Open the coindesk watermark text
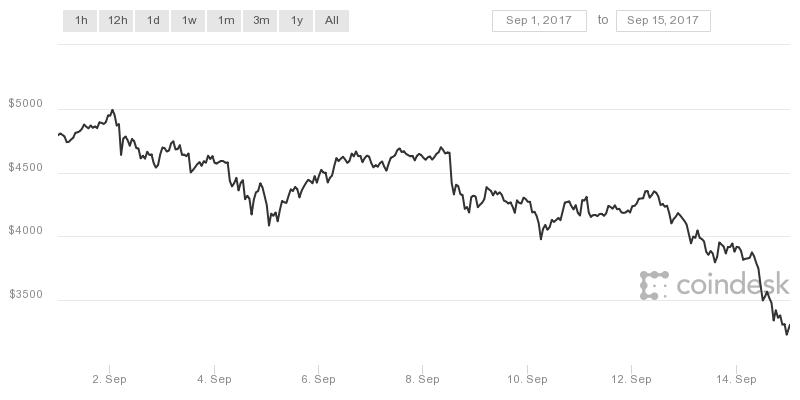Image resolution: width=800 pixels, height=400 pixels. 725,286
